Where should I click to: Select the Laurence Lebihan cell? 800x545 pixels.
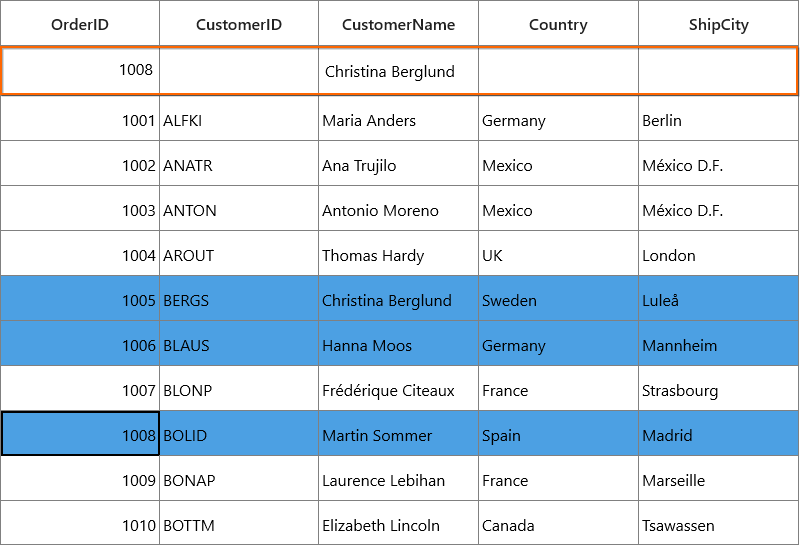(x=398, y=480)
